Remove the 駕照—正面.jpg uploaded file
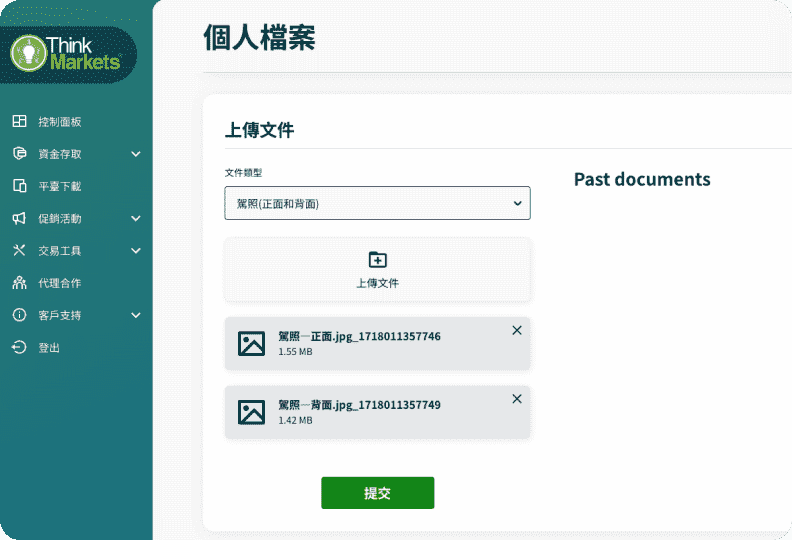 point(516,330)
